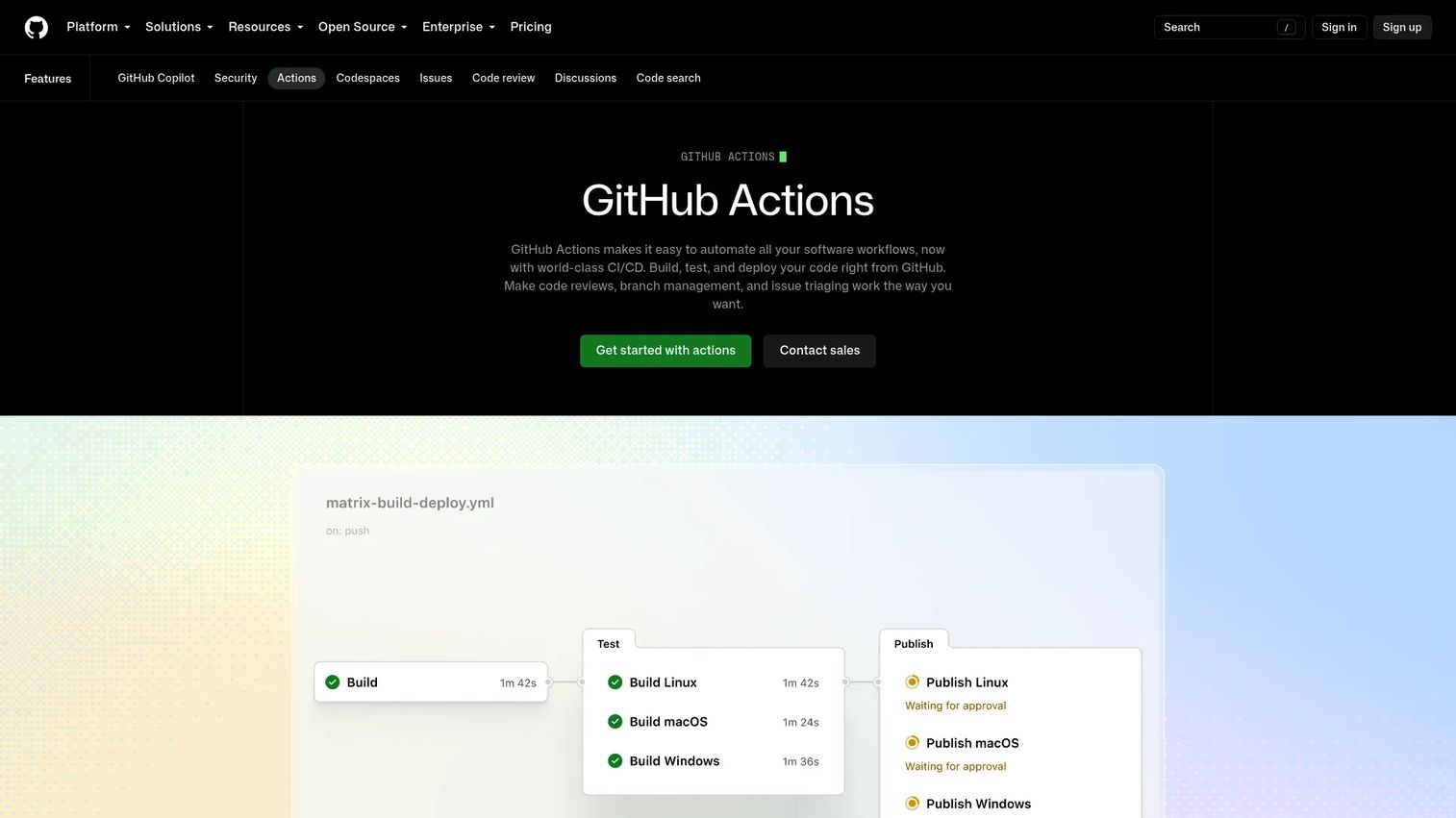
Task: Go to the Pricing page
Action: coord(531,27)
